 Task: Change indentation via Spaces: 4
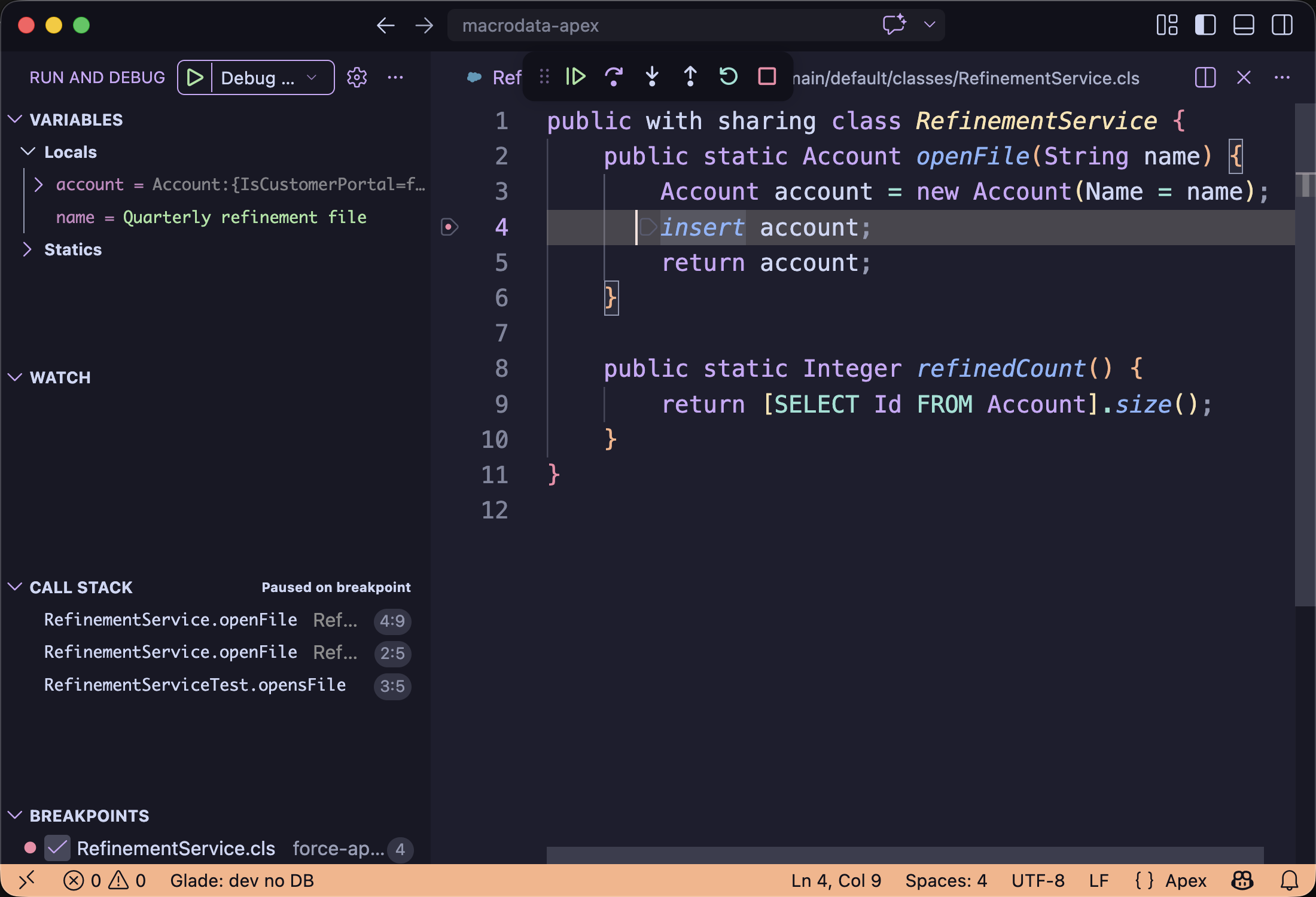[946, 880]
